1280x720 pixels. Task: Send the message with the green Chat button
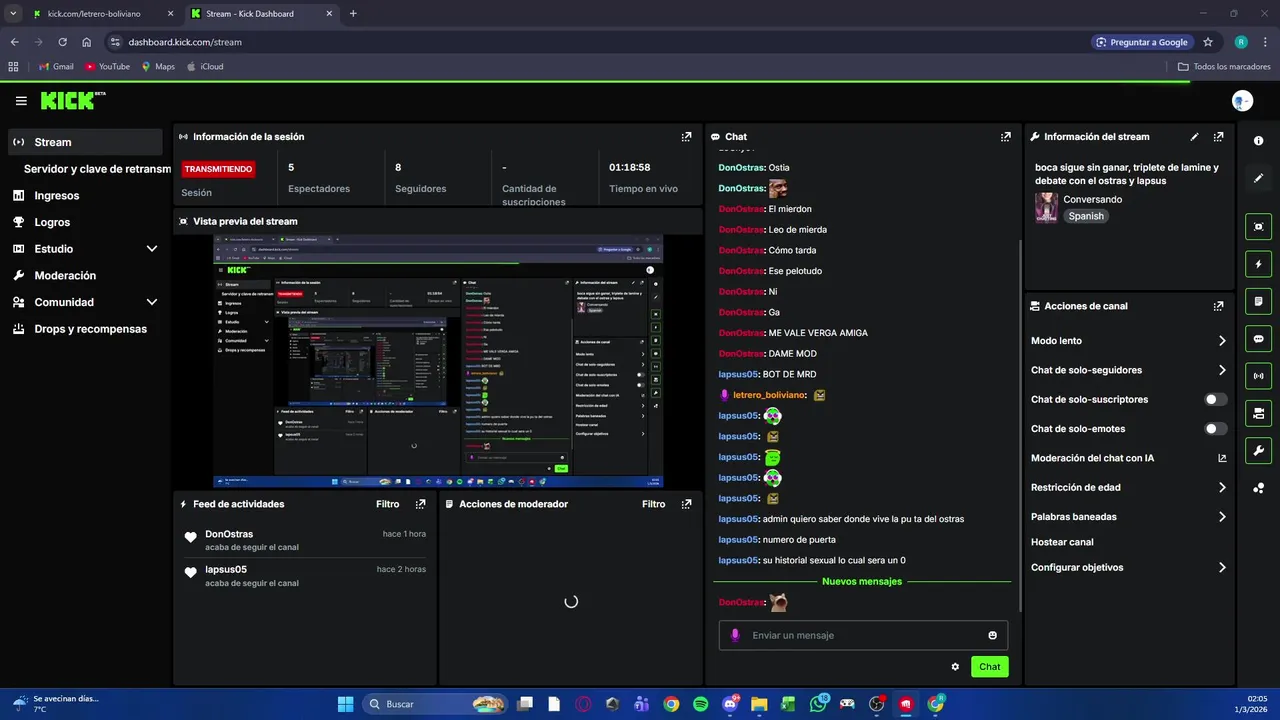pos(989,667)
